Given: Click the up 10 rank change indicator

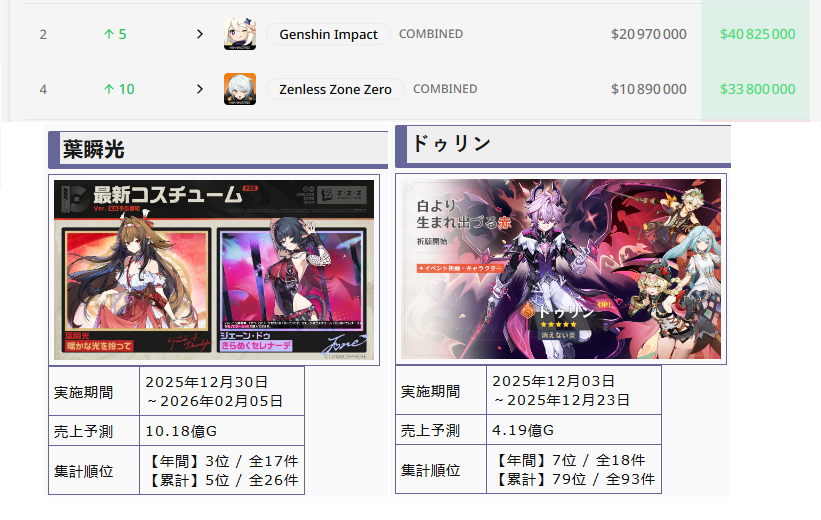Looking at the screenshot, I should click(119, 89).
